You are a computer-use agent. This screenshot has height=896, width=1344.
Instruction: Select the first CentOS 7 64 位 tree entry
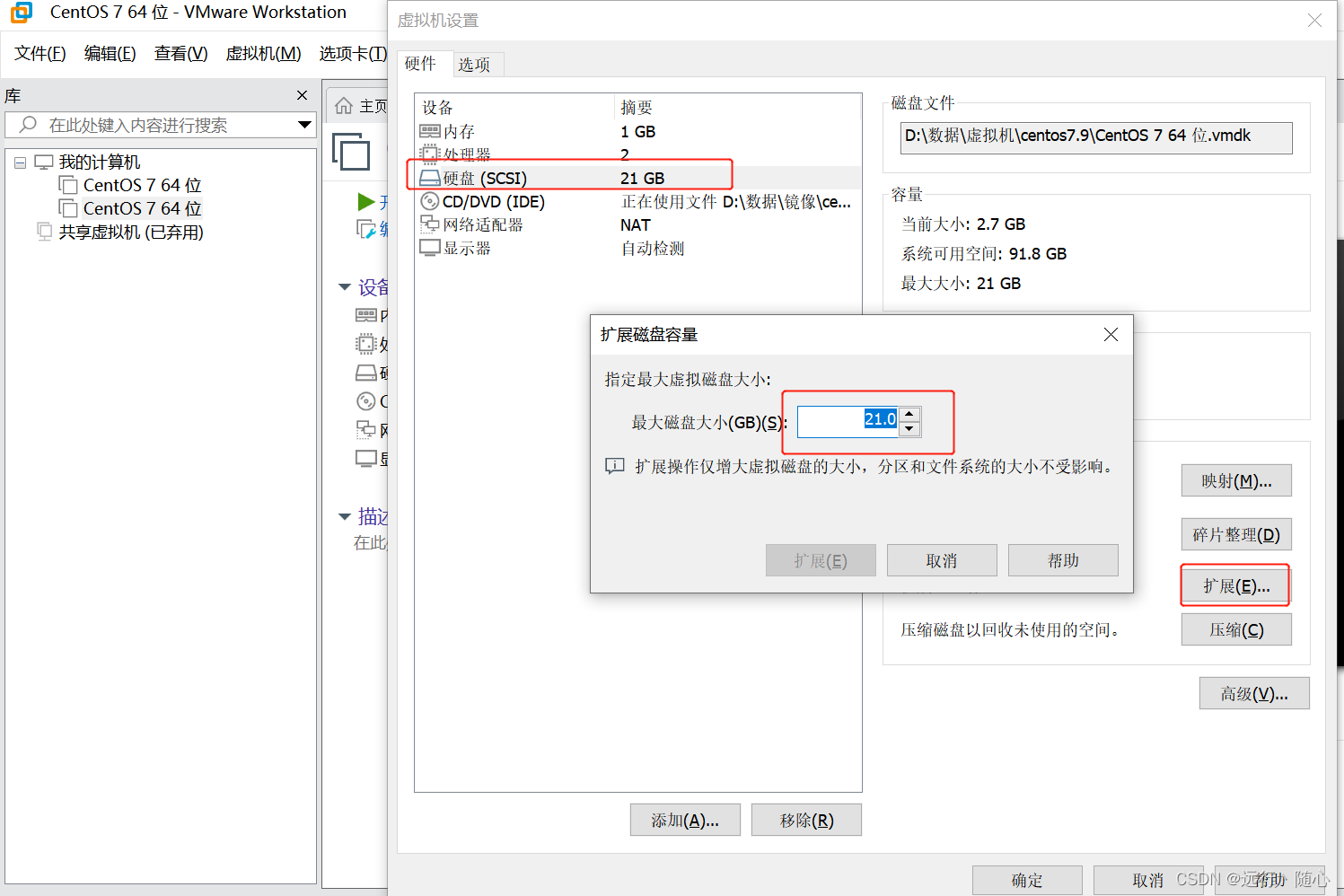click(x=142, y=185)
